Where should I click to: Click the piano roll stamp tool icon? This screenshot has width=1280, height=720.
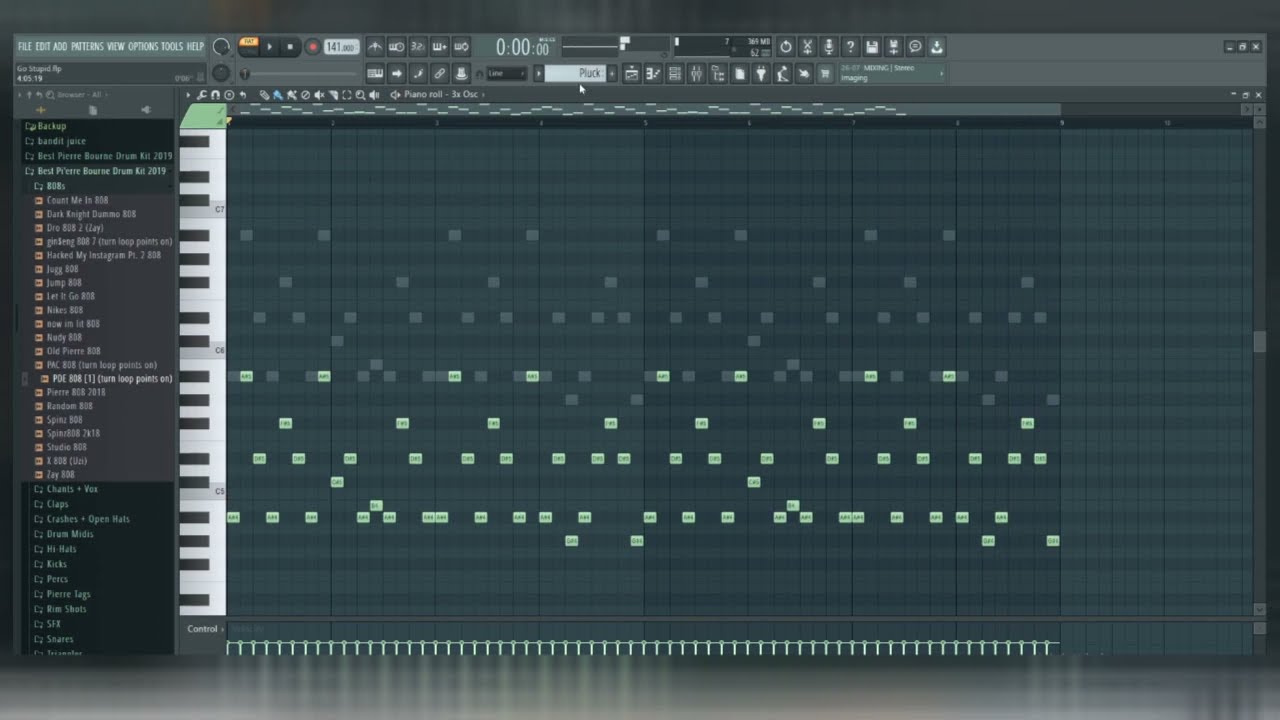pyautogui.click(x=229, y=95)
